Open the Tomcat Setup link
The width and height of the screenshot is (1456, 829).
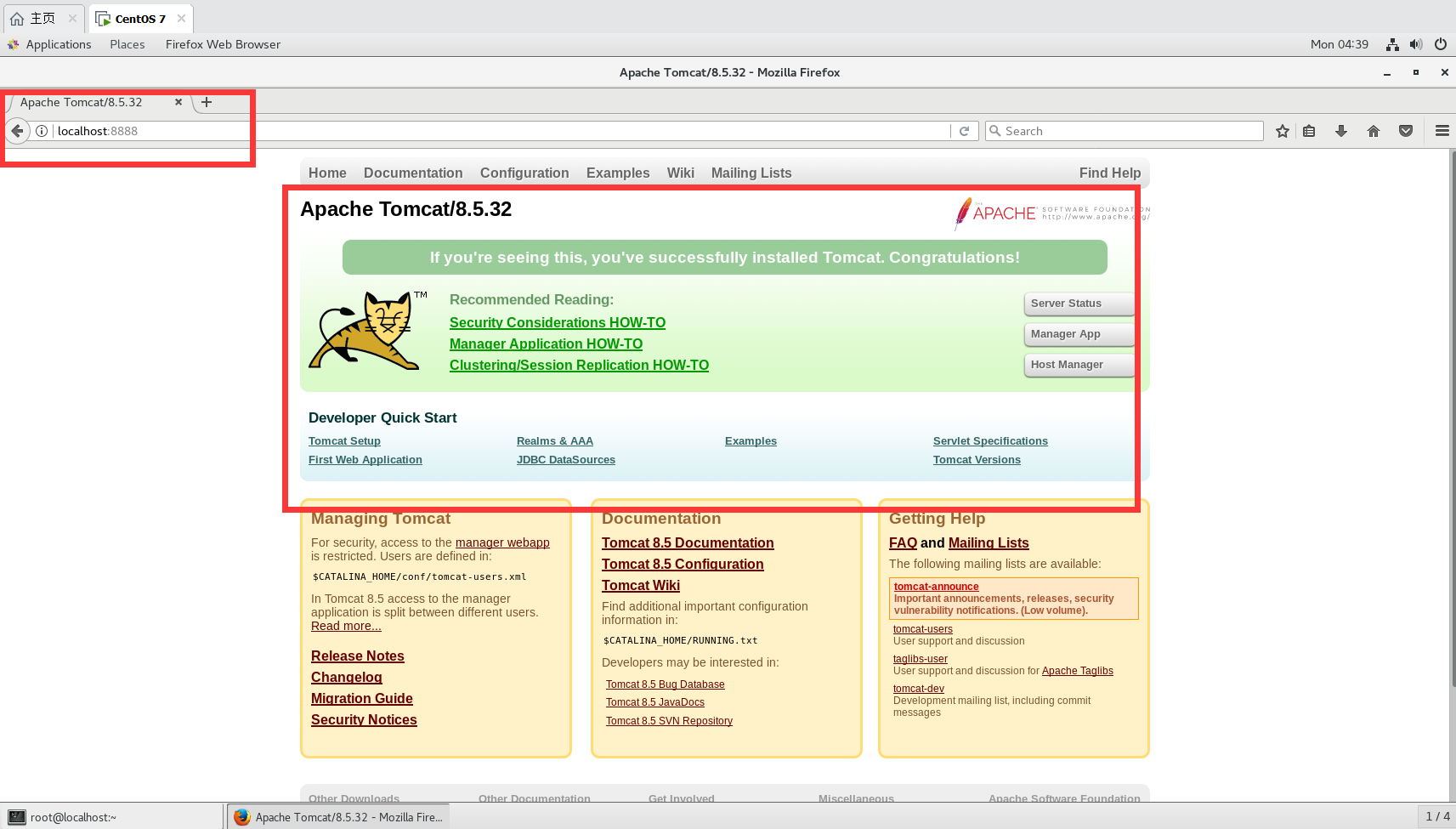coord(344,440)
